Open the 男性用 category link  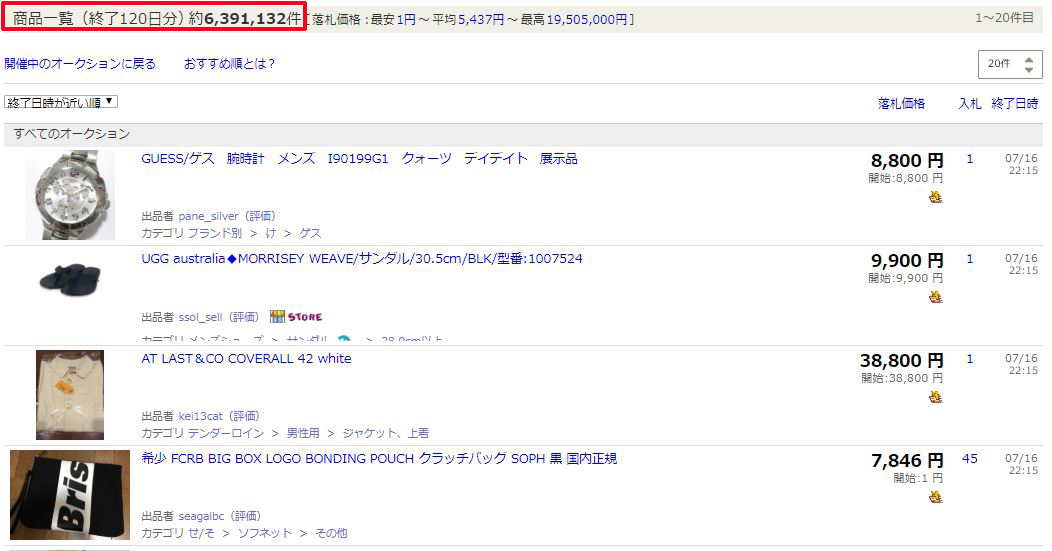tap(303, 433)
